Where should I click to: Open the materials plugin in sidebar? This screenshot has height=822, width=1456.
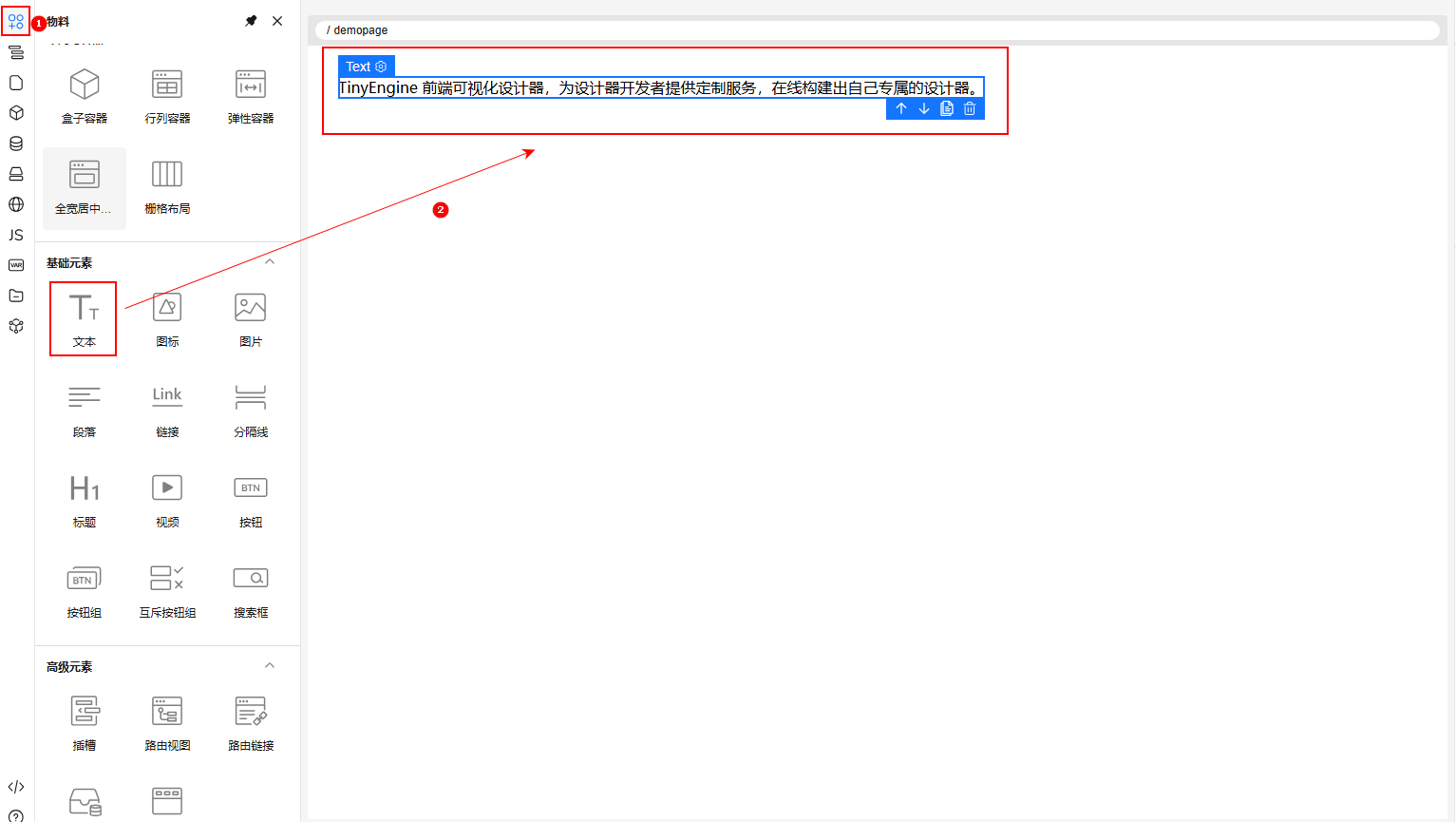(16, 21)
